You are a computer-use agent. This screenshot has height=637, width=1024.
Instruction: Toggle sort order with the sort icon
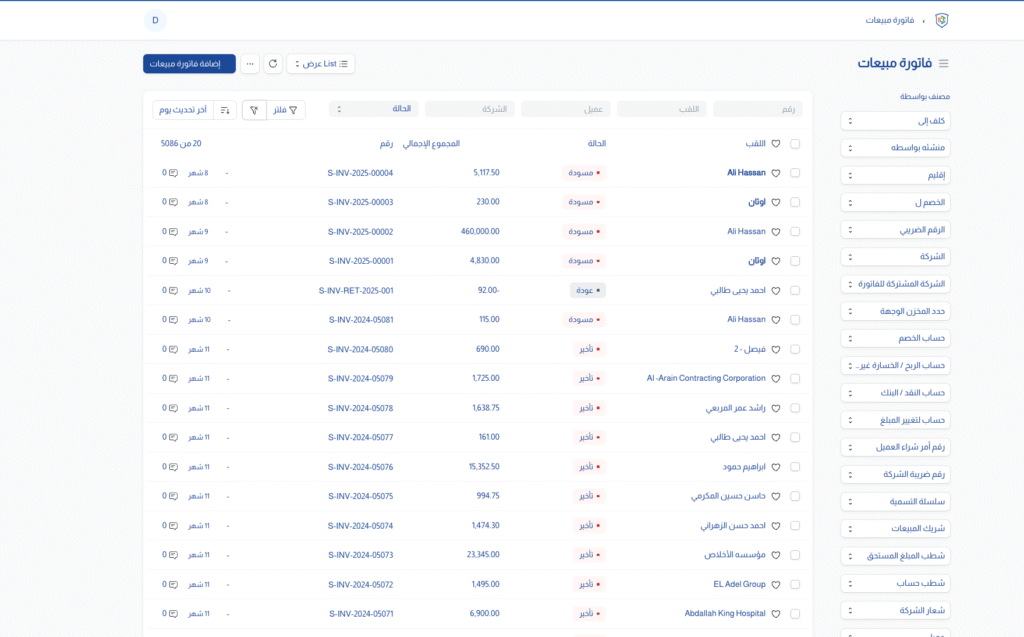pos(225,110)
